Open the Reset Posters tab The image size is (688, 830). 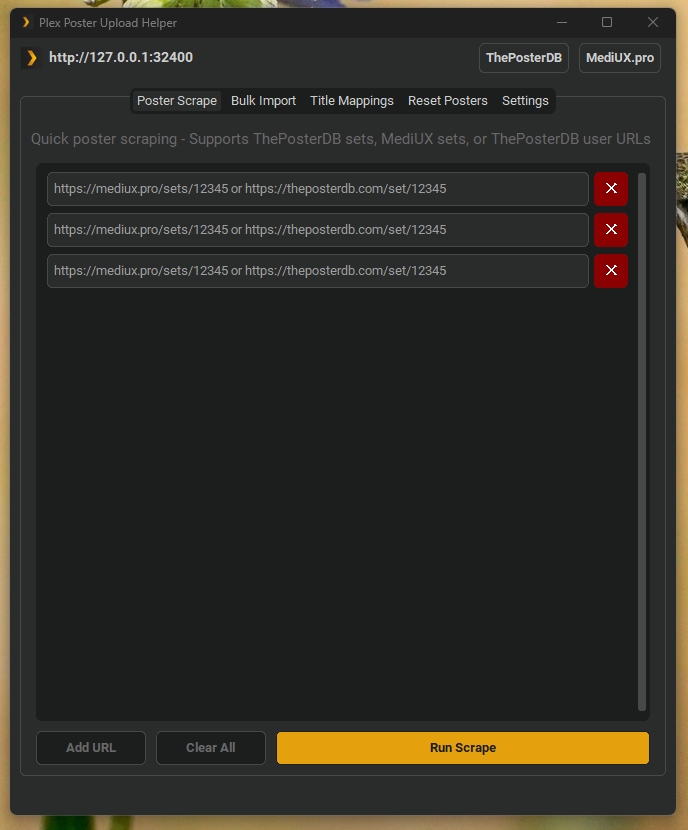447,101
